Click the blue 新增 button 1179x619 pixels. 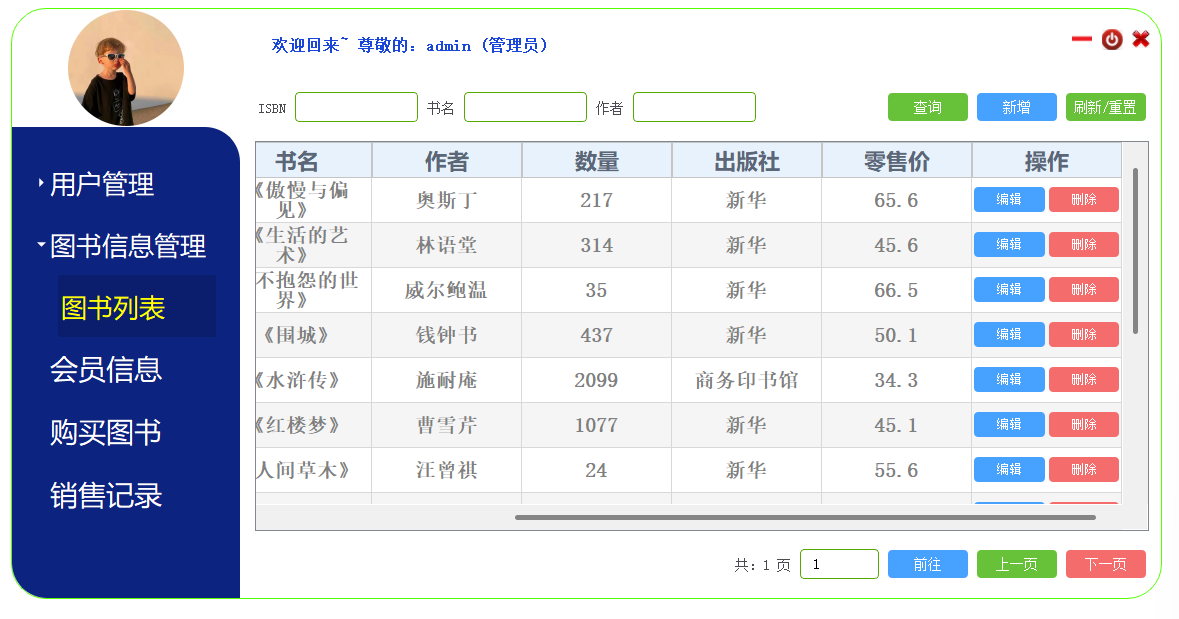tap(1017, 107)
